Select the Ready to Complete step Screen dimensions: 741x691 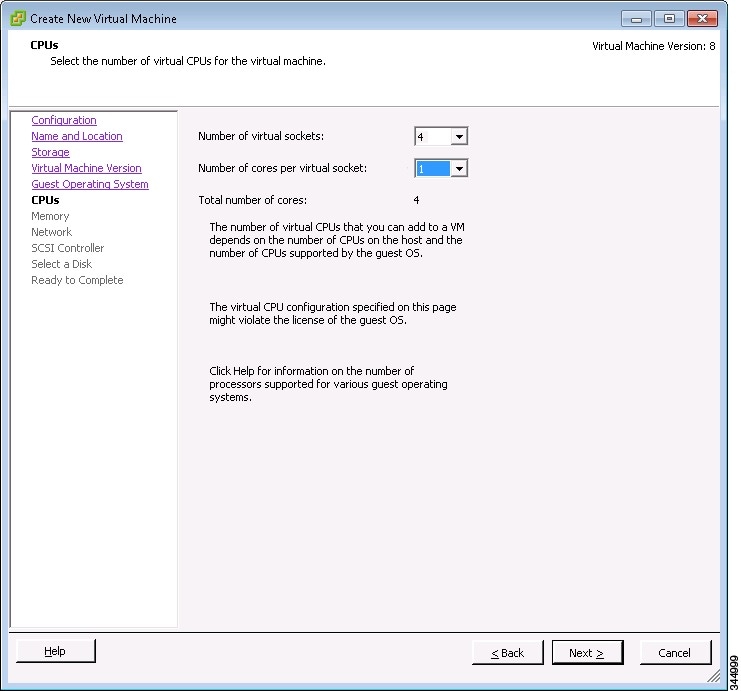[77, 280]
